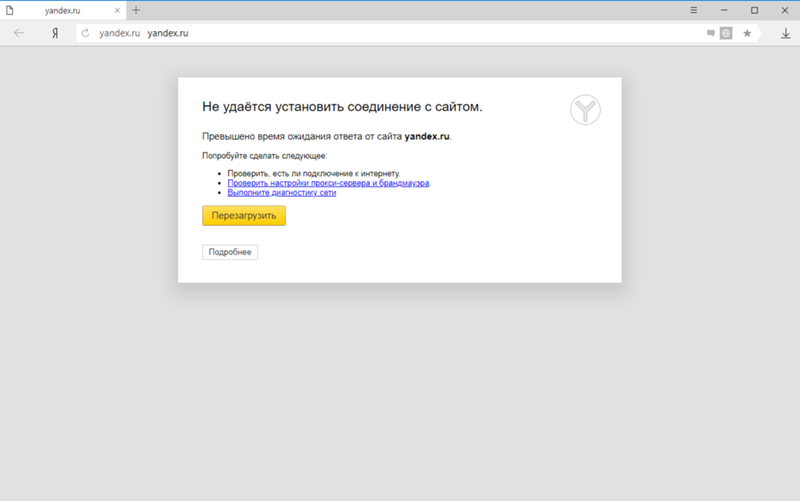Minimize the browser window
800x501 pixels.
[x=724, y=10]
